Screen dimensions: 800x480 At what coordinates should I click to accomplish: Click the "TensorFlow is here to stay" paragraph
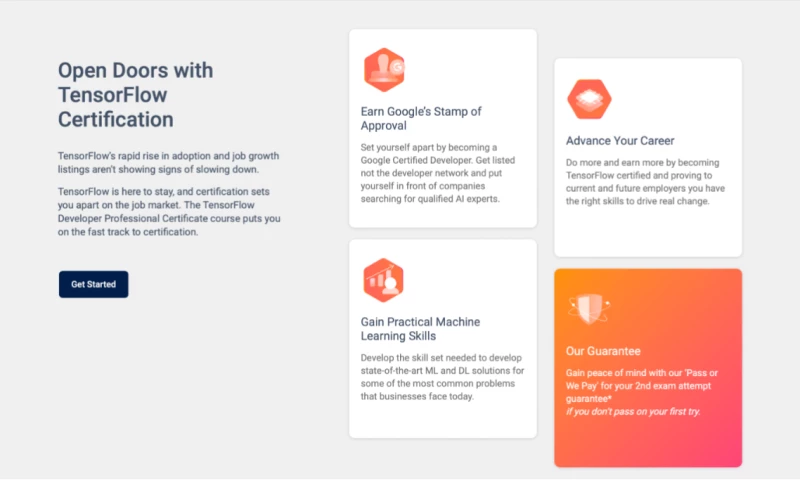[x=172, y=211]
